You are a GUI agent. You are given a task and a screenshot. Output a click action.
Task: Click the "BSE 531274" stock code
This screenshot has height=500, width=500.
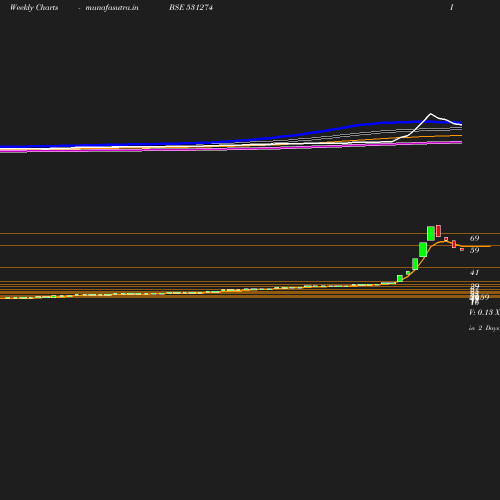[x=191, y=7]
